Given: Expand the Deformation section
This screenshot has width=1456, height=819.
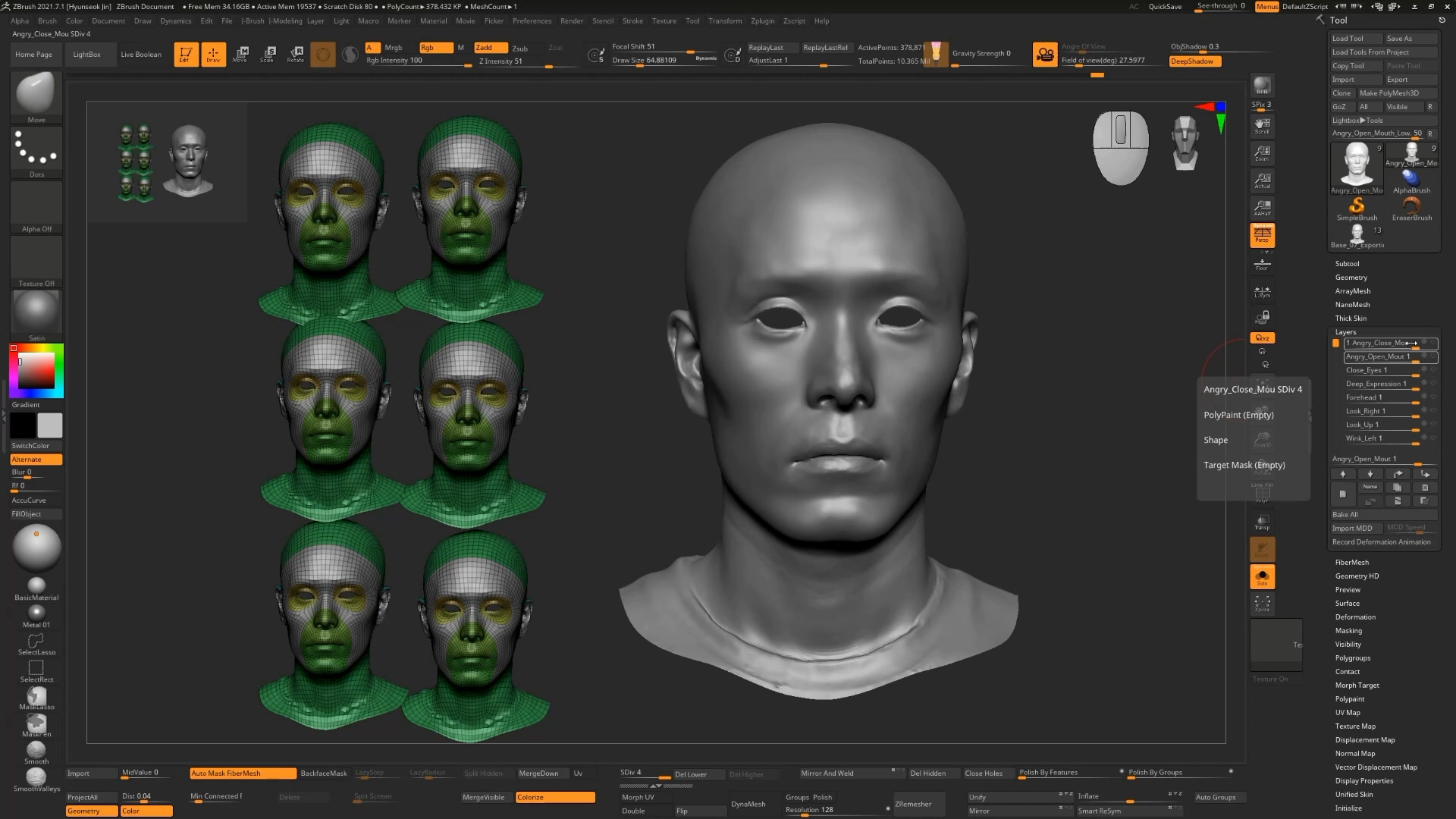Looking at the screenshot, I should click(x=1354, y=617).
